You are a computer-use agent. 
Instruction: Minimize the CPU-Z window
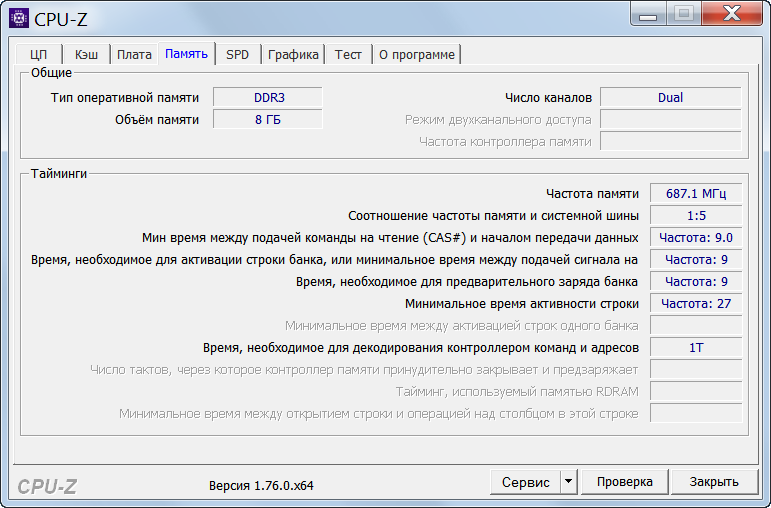[650, 14]
